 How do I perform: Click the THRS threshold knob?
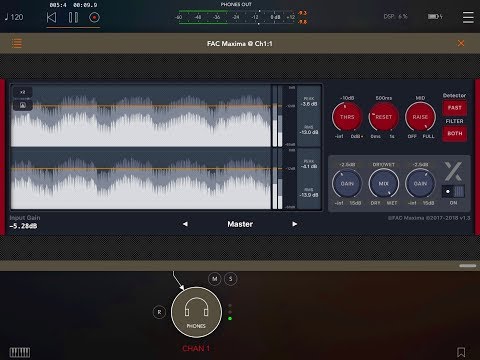pos(347,117)
